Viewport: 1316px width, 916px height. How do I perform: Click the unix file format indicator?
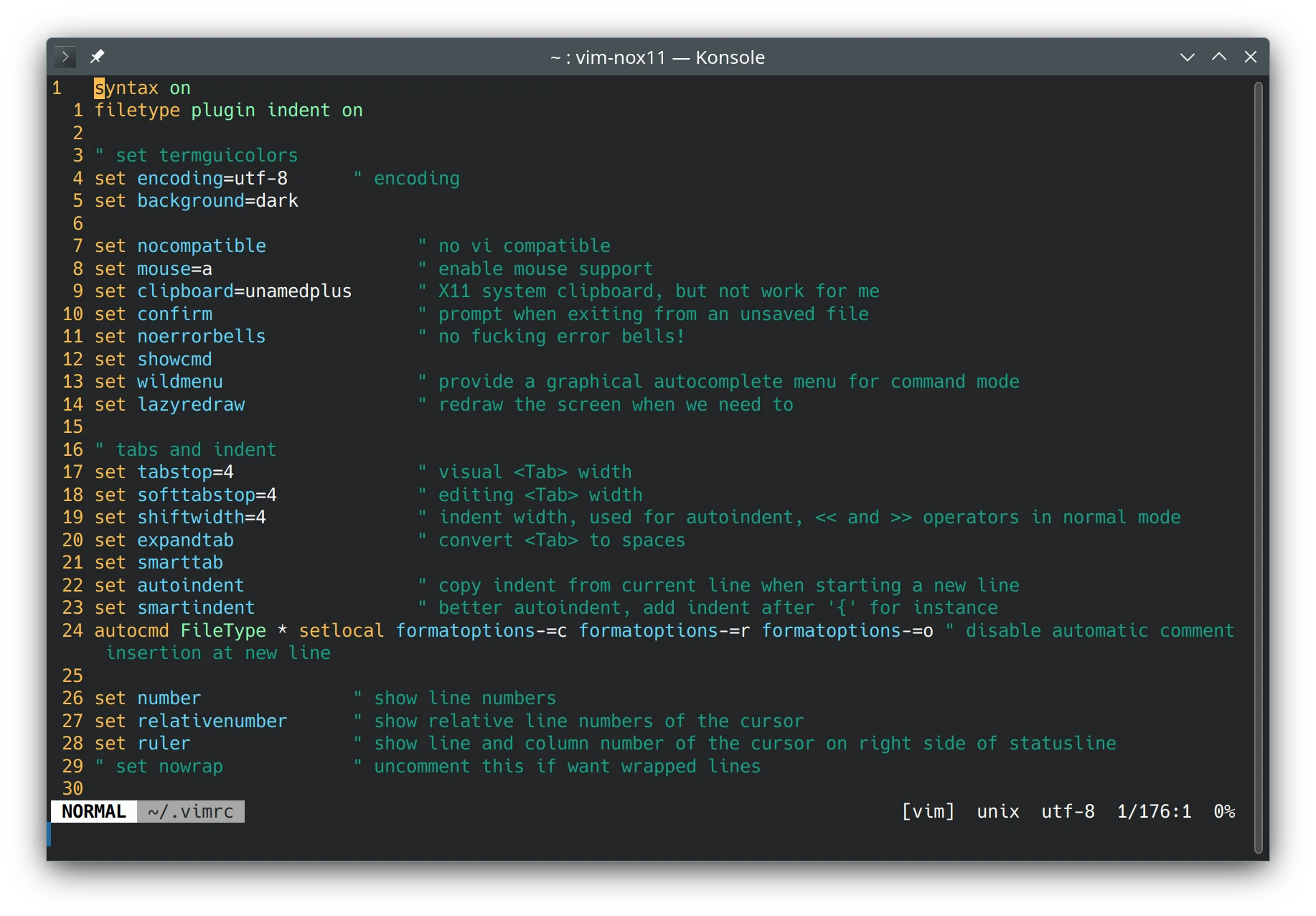coord(997,811)
